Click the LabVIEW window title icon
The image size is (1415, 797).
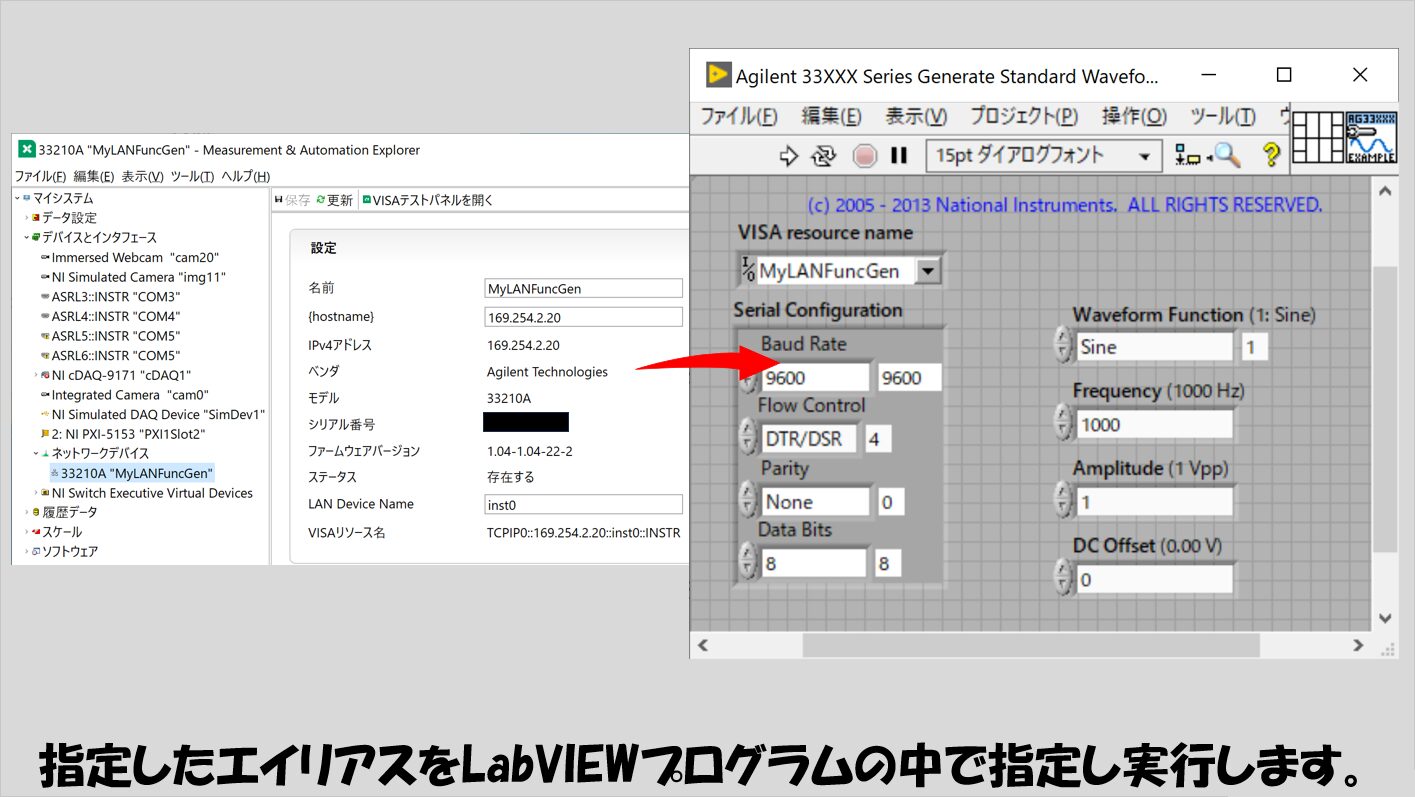click(717, 75)
